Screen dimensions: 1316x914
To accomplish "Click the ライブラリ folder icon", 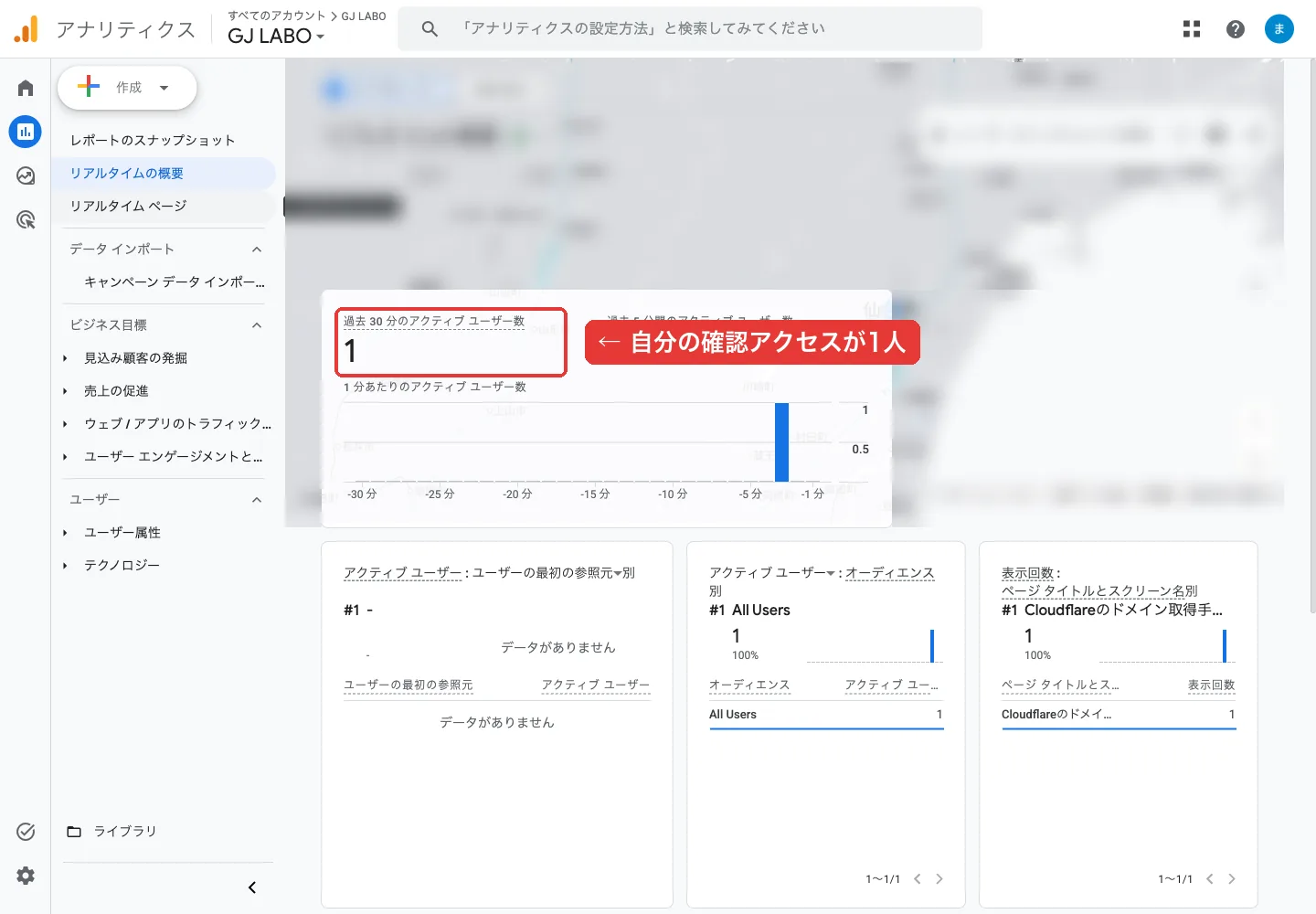I will [x=74, y=832].
